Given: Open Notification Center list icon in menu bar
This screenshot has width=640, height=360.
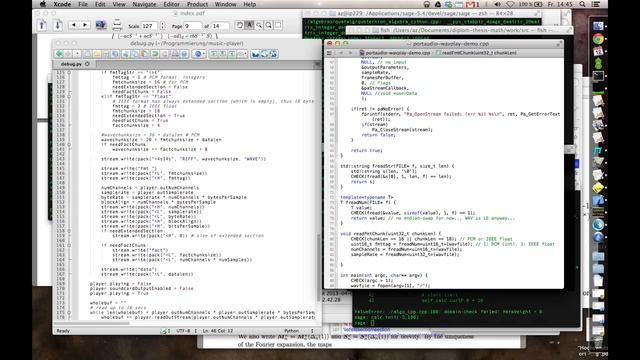Looking at the screenshot, I should (596, 4).
